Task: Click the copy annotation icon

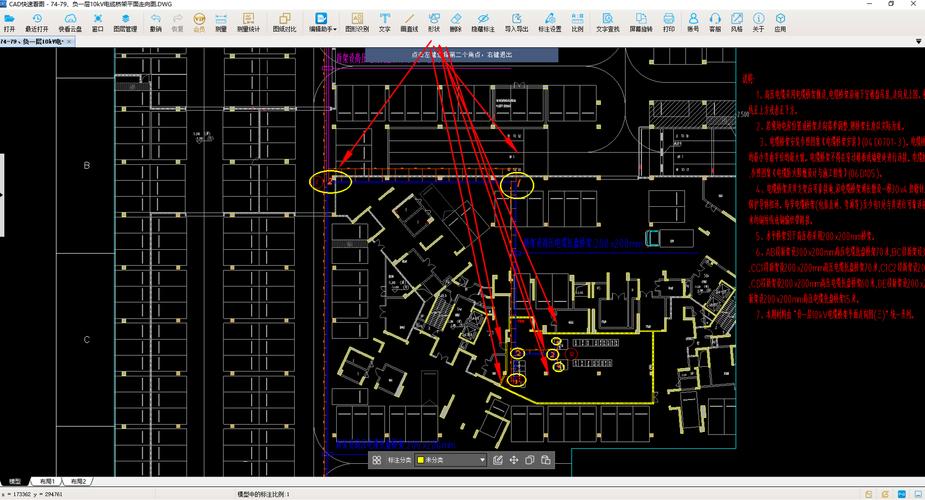Action: coord(530,460)
